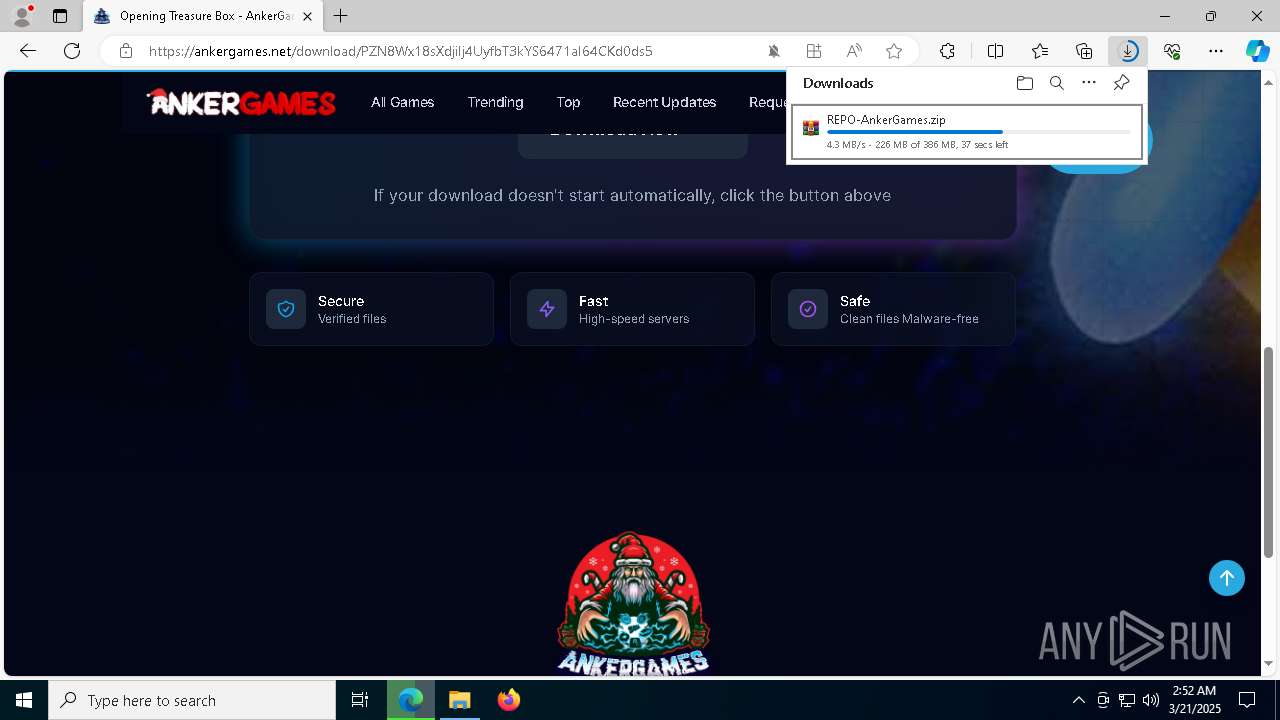1280x720 pixels.
Task: Click the Downloads panel title
Action: click(838, 83)
